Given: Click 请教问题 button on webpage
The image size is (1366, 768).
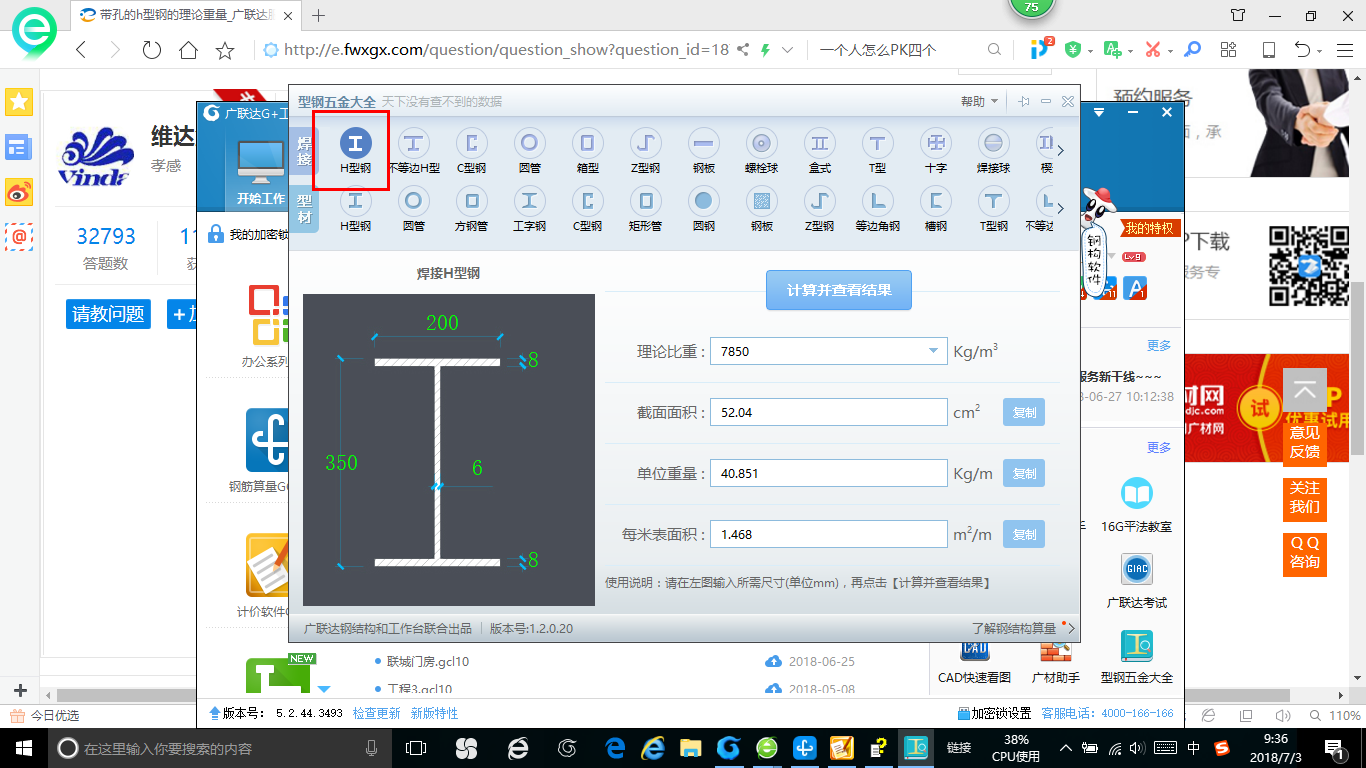Looking at the screenshot, I should click(x=108, y=313).
